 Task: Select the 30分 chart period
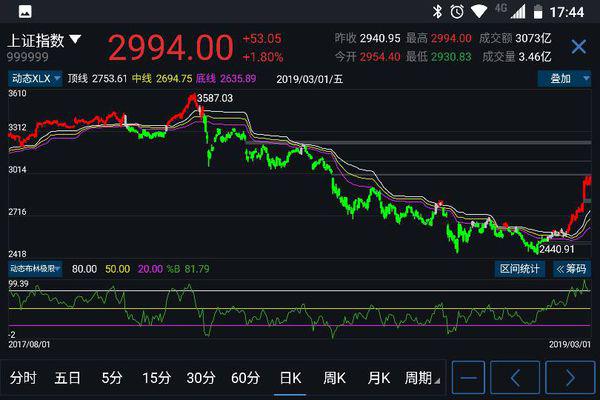coord(201,378)
